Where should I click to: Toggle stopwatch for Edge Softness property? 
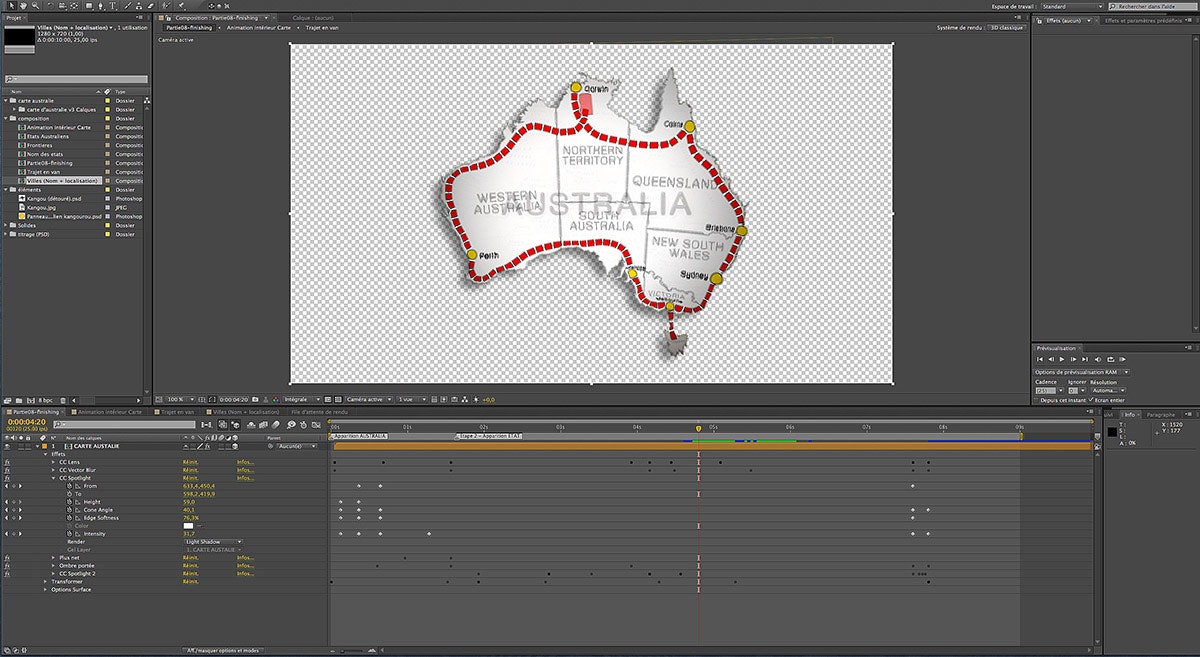tap(70, 518)
